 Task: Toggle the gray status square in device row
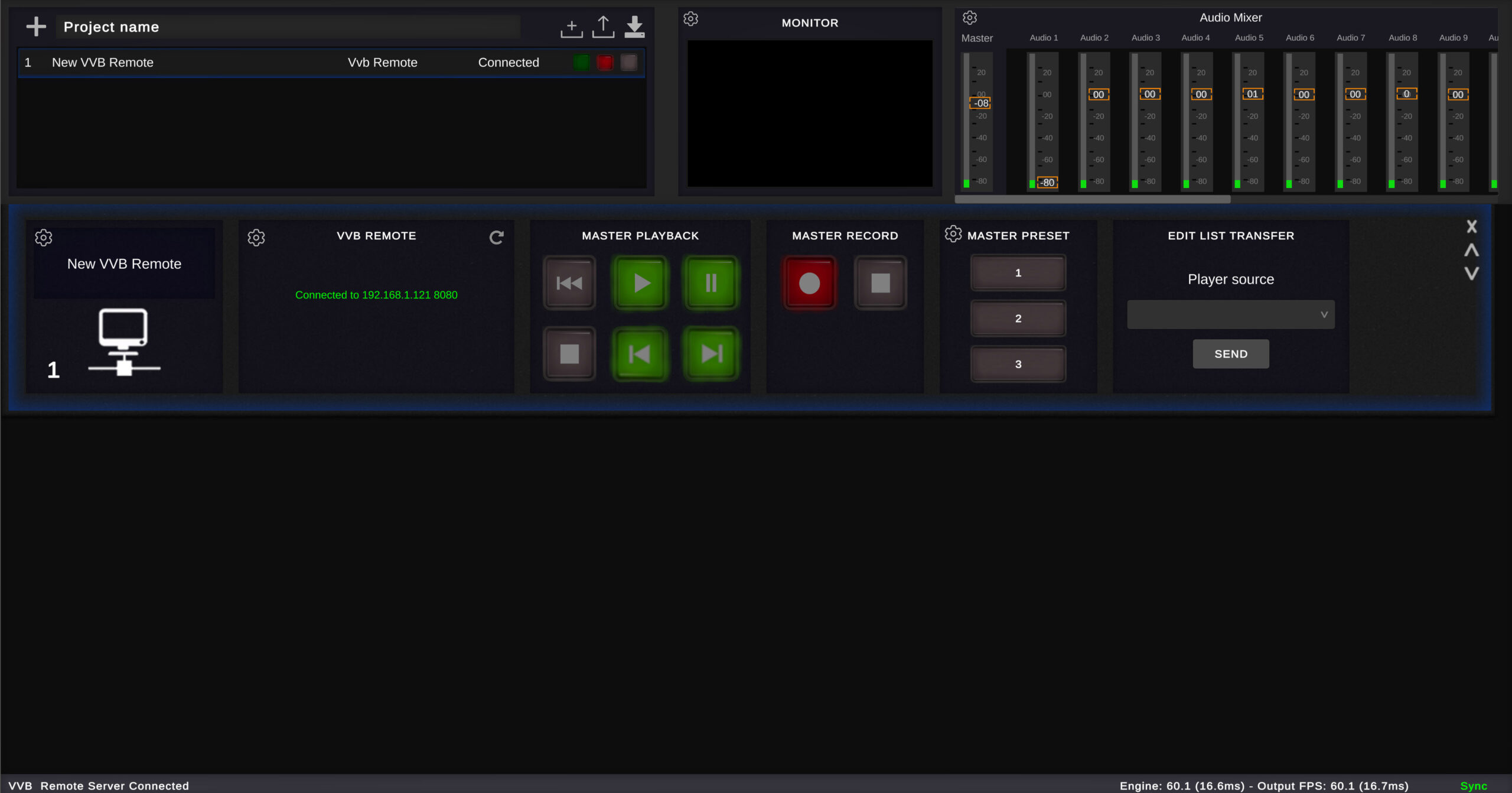point(629,63)
